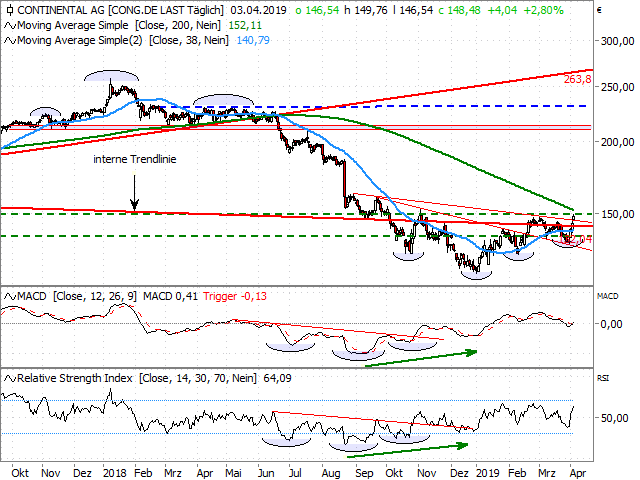Viewport: 640px width, 480px height.
Task: Click the 2019 year label on timeline
Action: pyautogui.click(x=488, y=473)
